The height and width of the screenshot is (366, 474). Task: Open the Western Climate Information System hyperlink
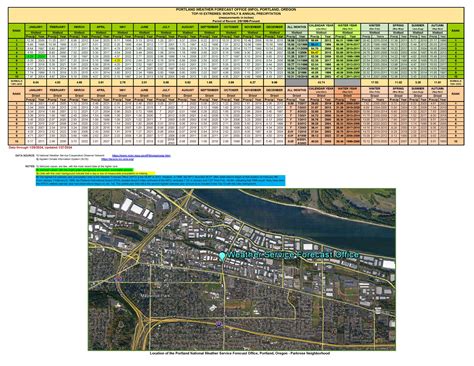tap(118, 159)
